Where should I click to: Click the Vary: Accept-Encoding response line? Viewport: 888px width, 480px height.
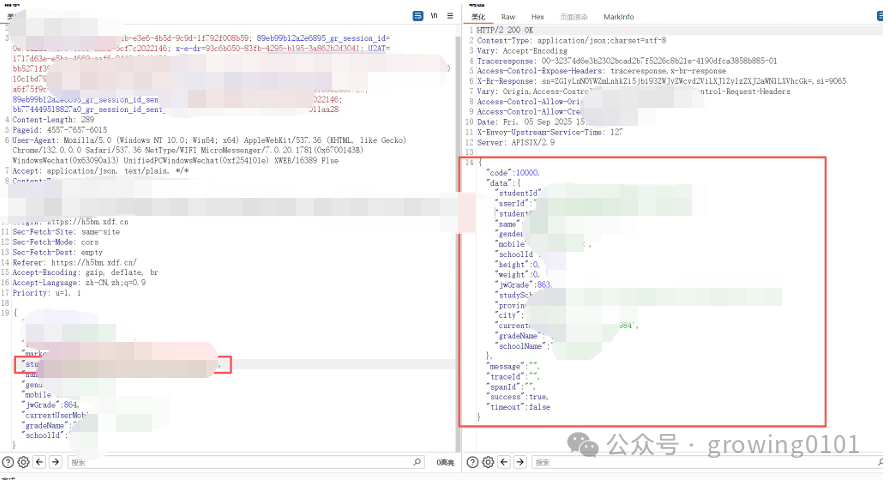pos(522,51)
